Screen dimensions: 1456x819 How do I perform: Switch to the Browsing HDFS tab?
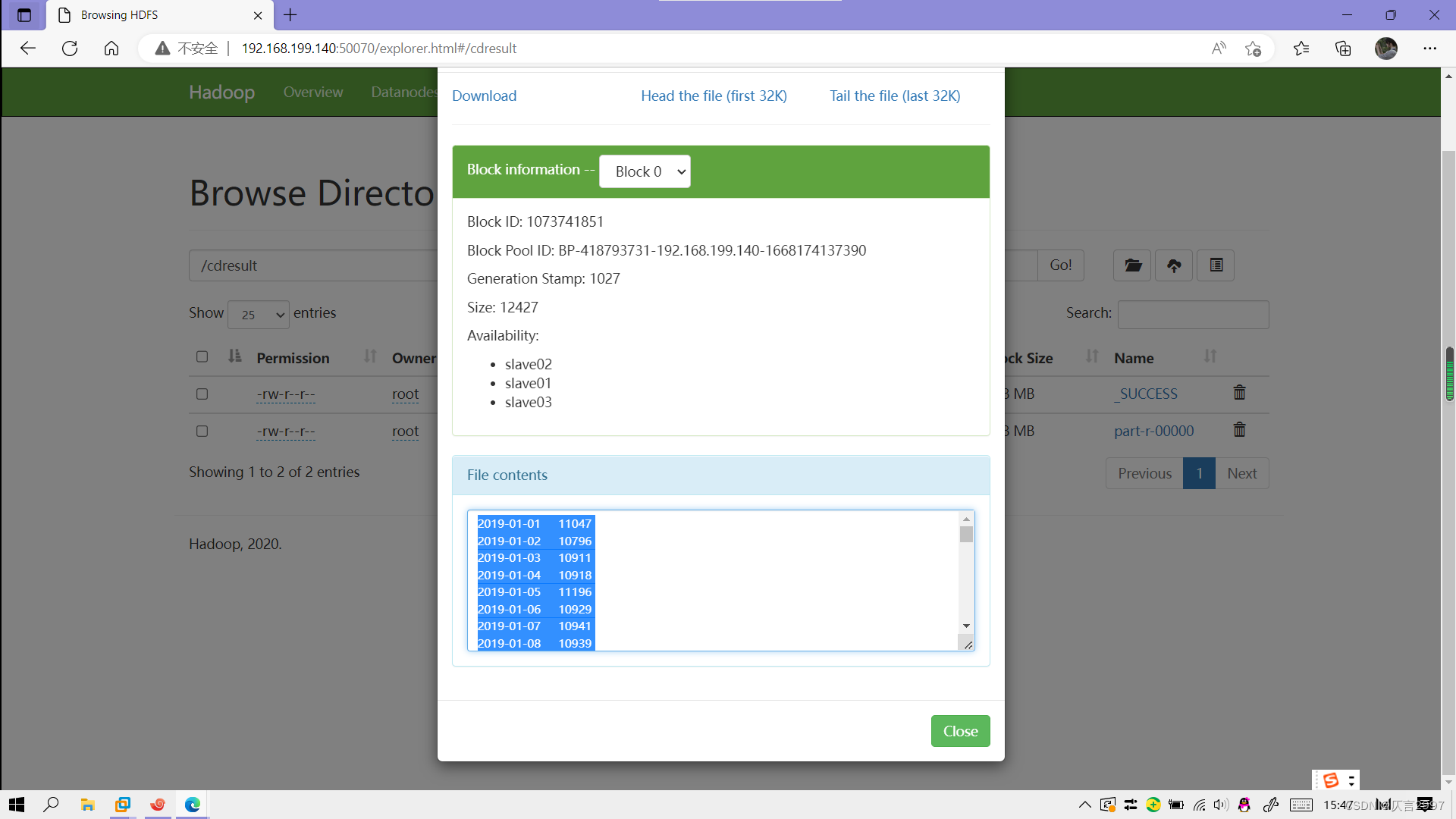click(x=152, y=15)
